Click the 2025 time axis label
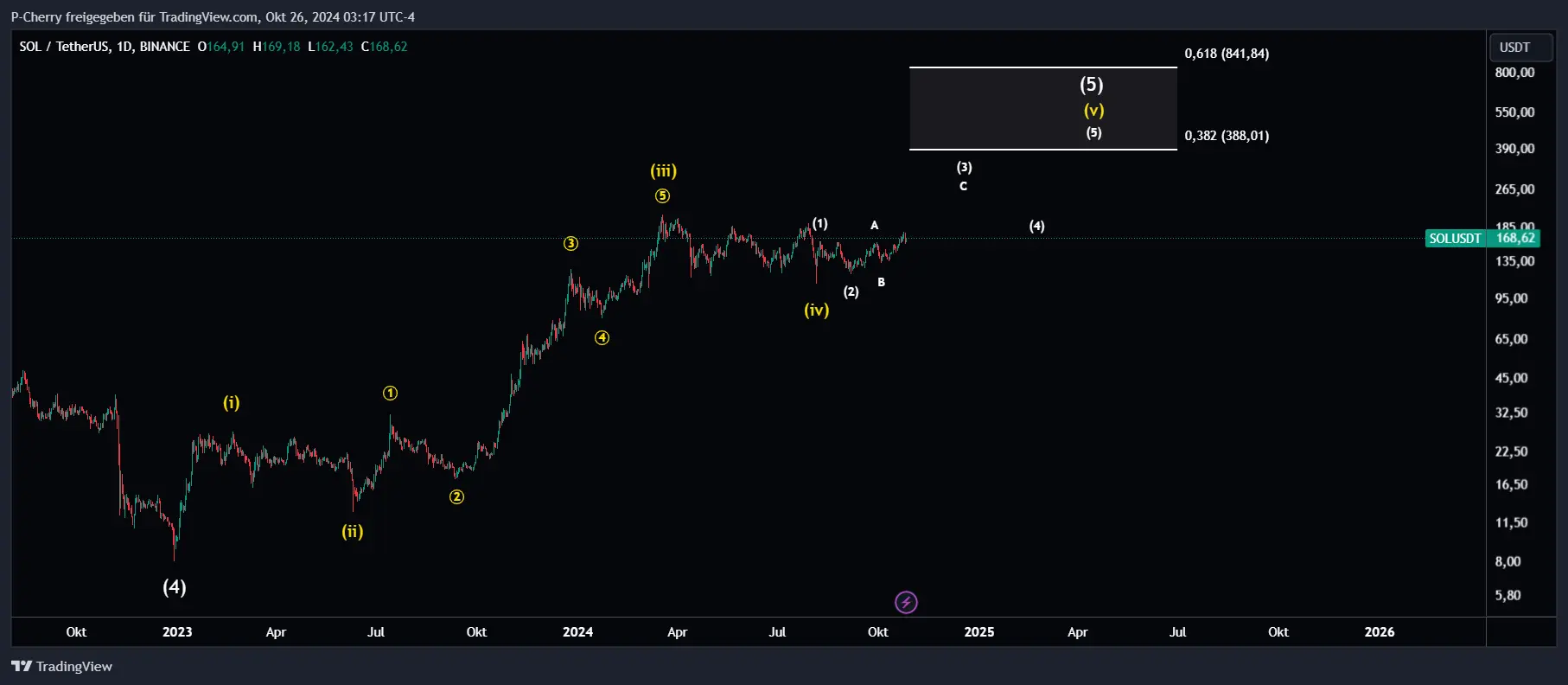The width and height of the screenshot is (1568, 685). (x=978, y=632)
